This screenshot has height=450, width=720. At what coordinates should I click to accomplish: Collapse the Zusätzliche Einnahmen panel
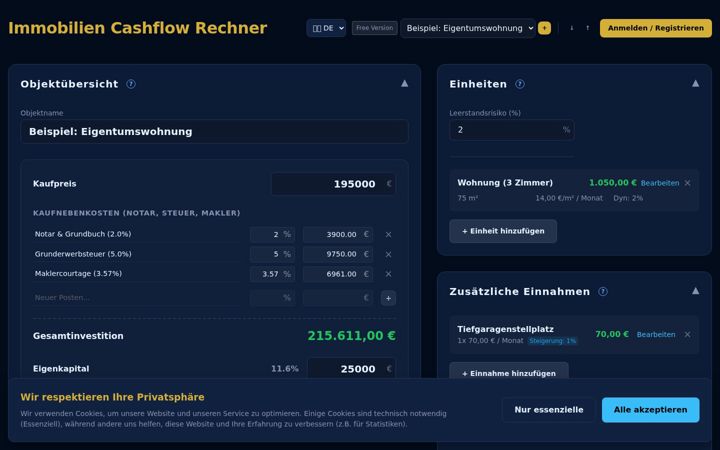696,291
